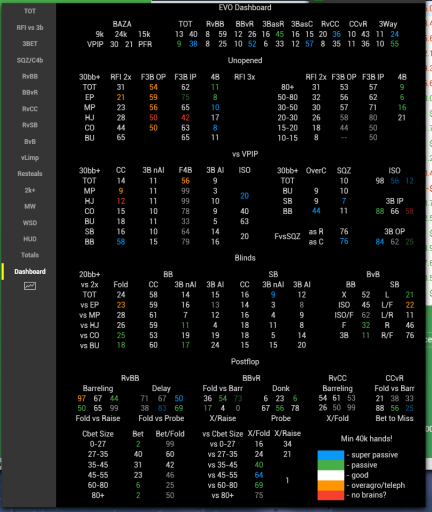Image resolution: width=432 pixels, height=512 pixels.
Task: Click the orange overagro/teleph swatch
Action: click(330, 485)
